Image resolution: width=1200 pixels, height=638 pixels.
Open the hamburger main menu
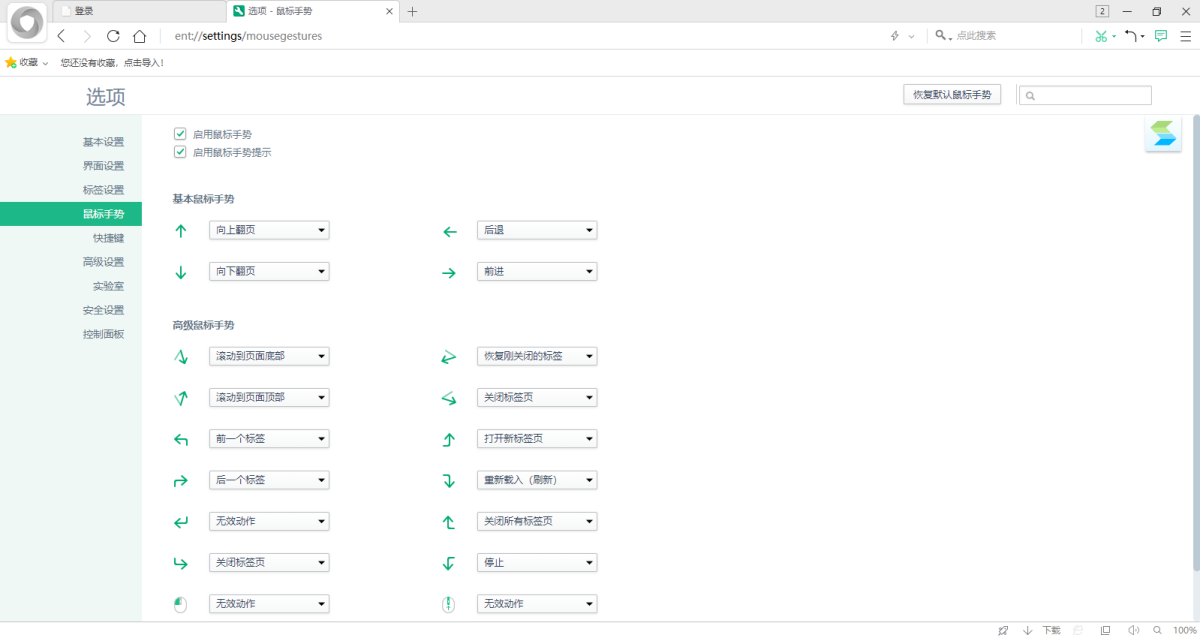pos(1185,36)
